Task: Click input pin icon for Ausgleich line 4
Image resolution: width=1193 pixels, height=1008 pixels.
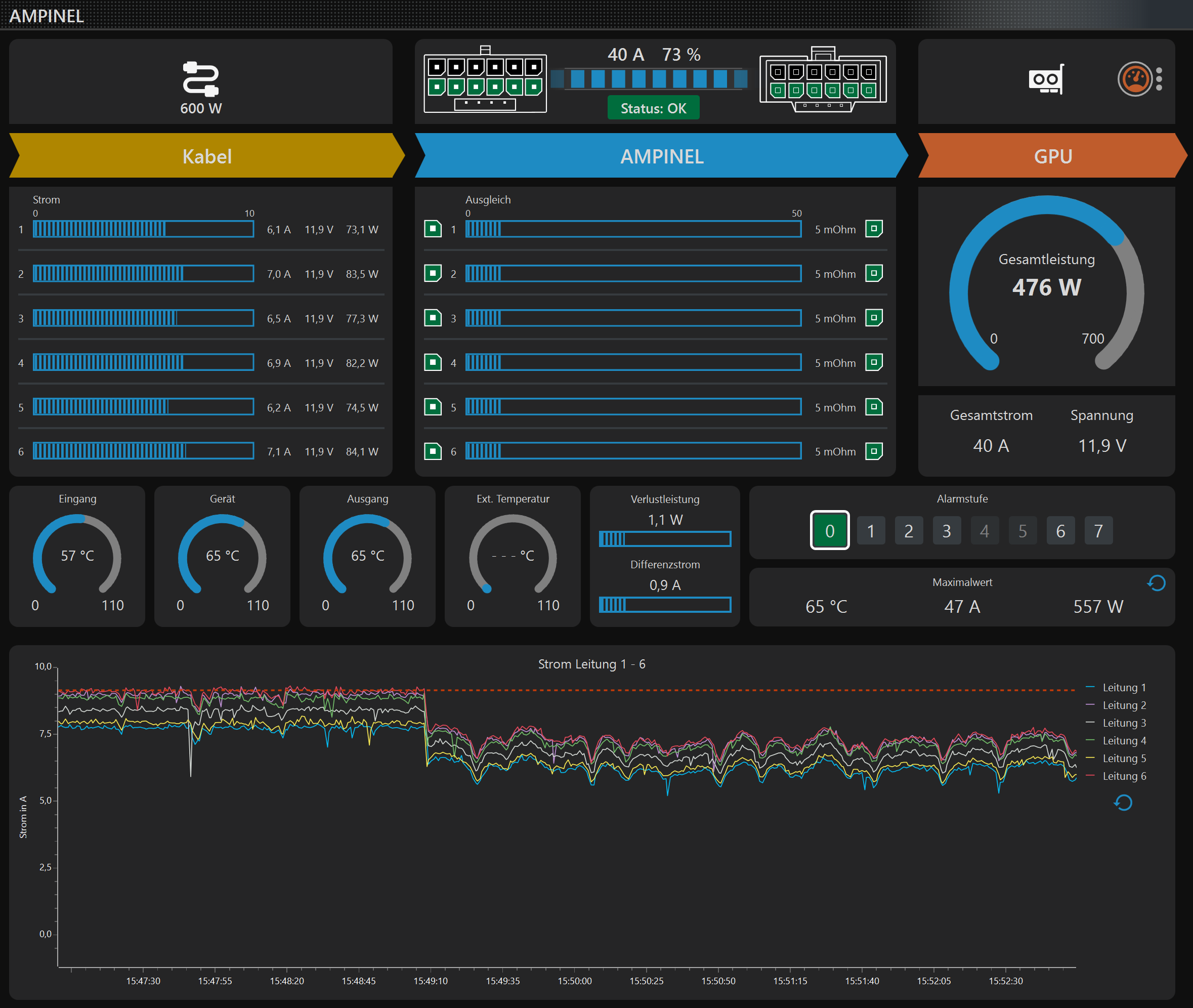Action: coord(433,362)
